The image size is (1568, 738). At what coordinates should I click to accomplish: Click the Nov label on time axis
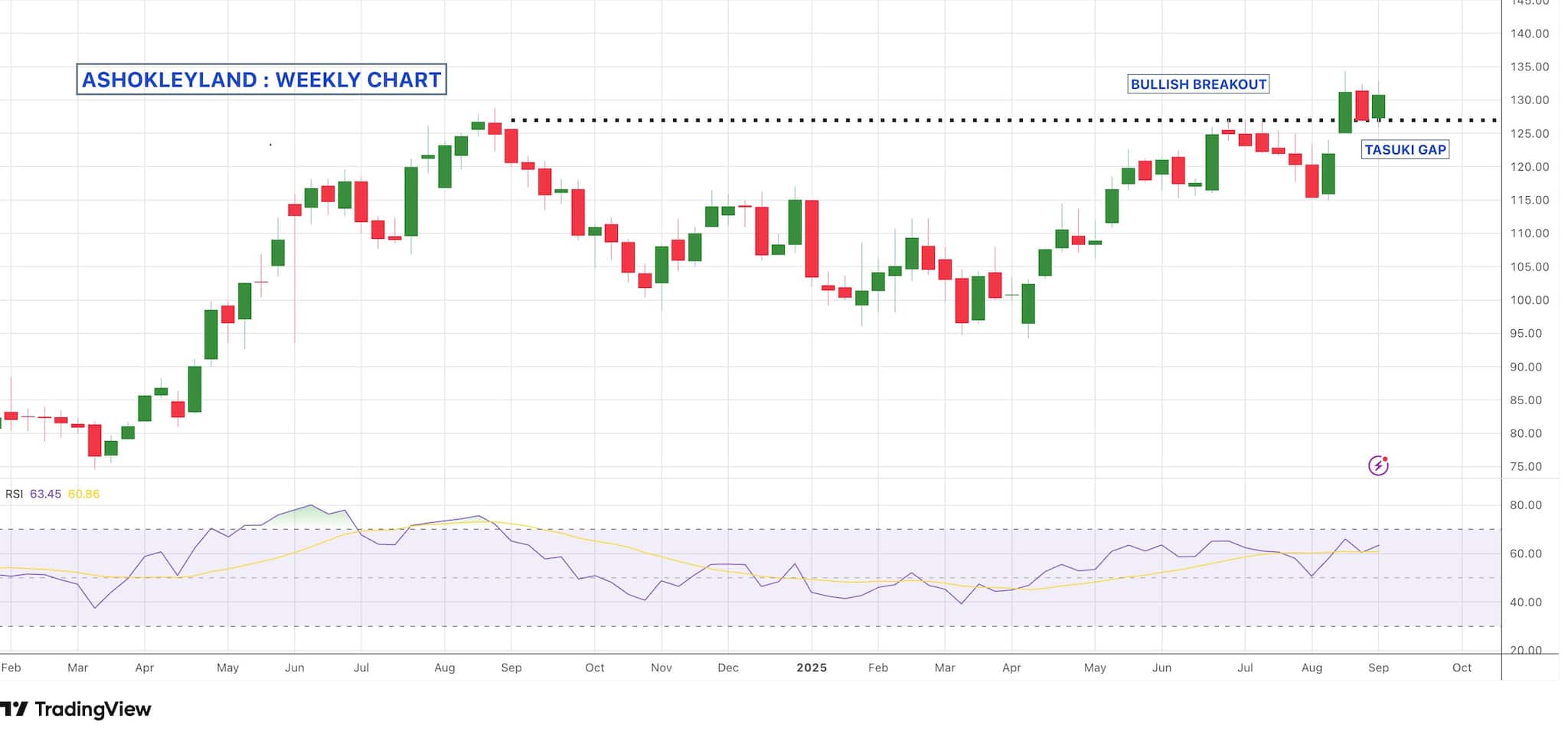click(661, 668)
